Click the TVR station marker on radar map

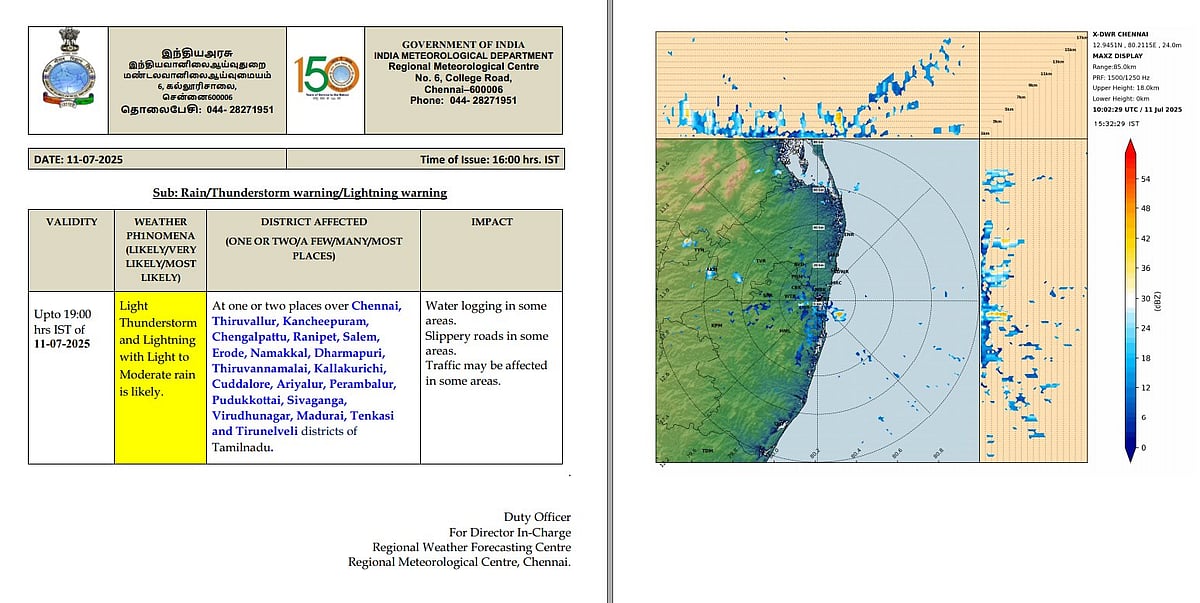pos(760,259)
